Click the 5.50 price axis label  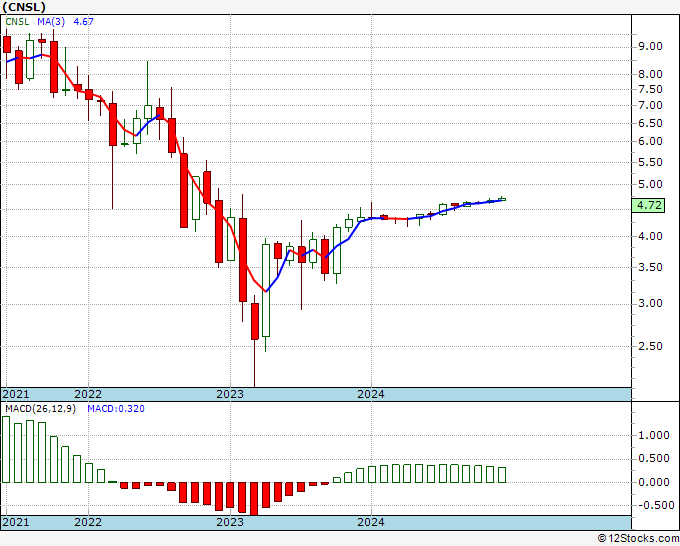650,162
